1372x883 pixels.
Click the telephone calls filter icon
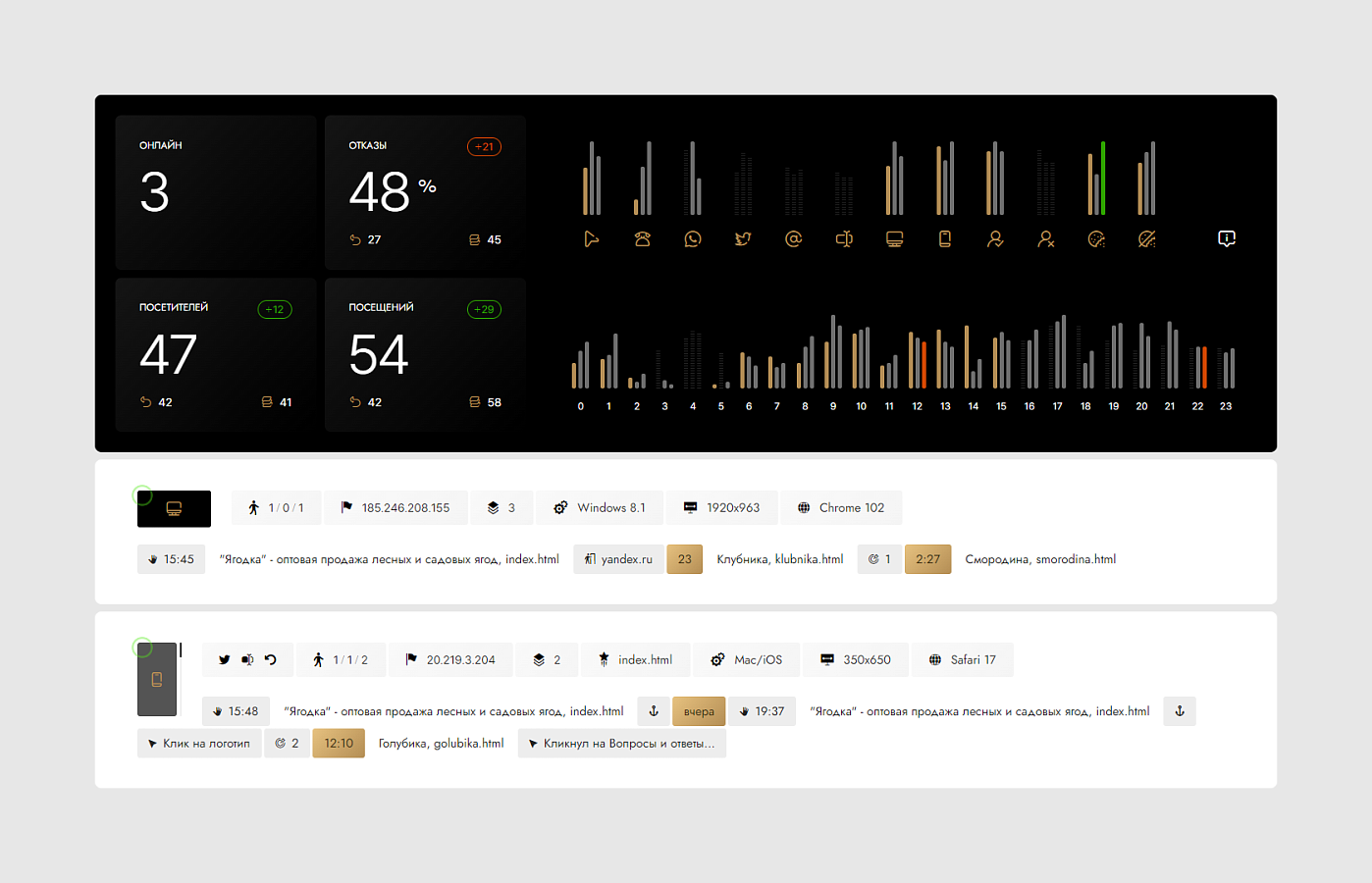coord(642,238)
